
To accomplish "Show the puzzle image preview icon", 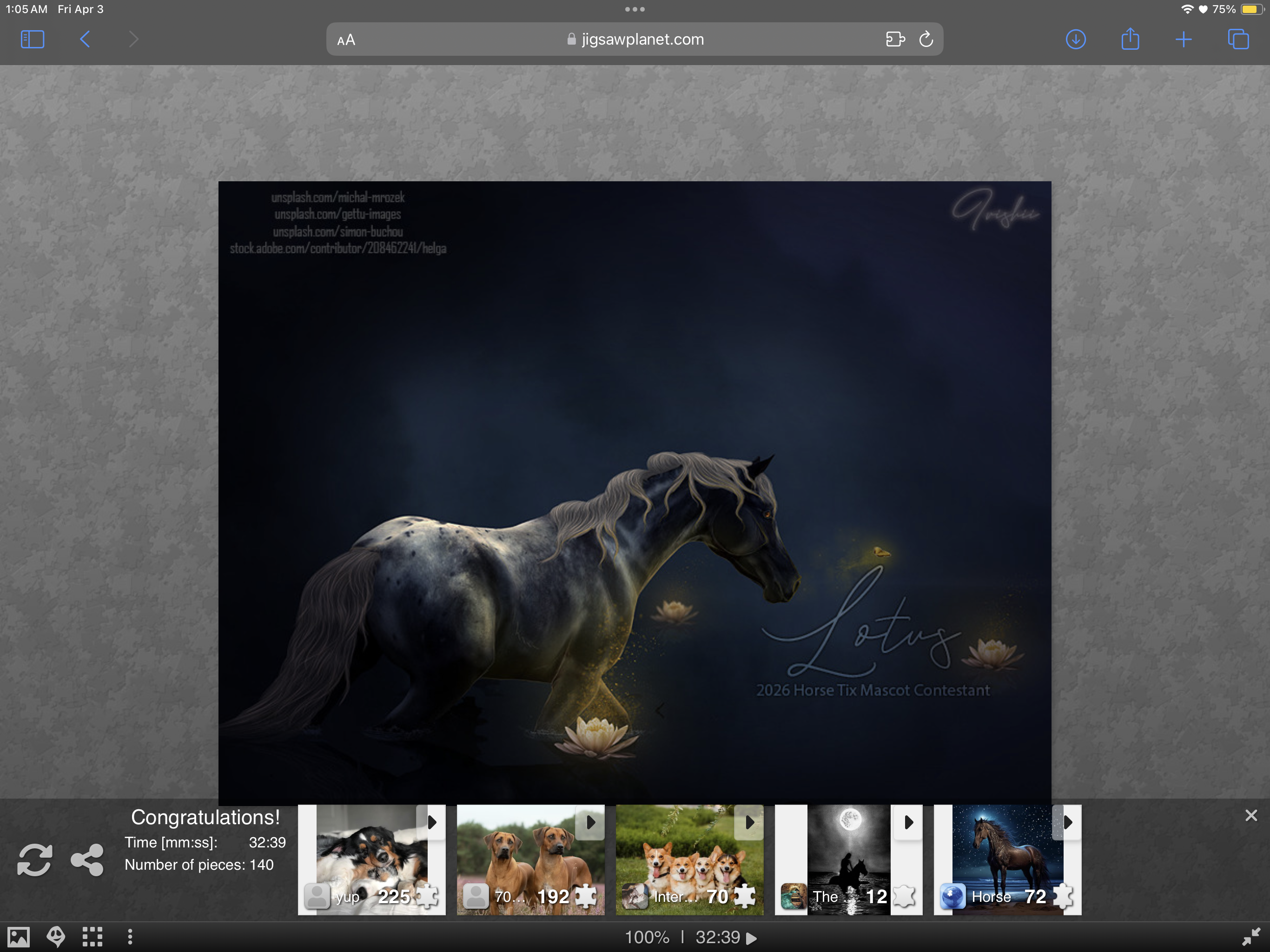I will pos(18,937).
